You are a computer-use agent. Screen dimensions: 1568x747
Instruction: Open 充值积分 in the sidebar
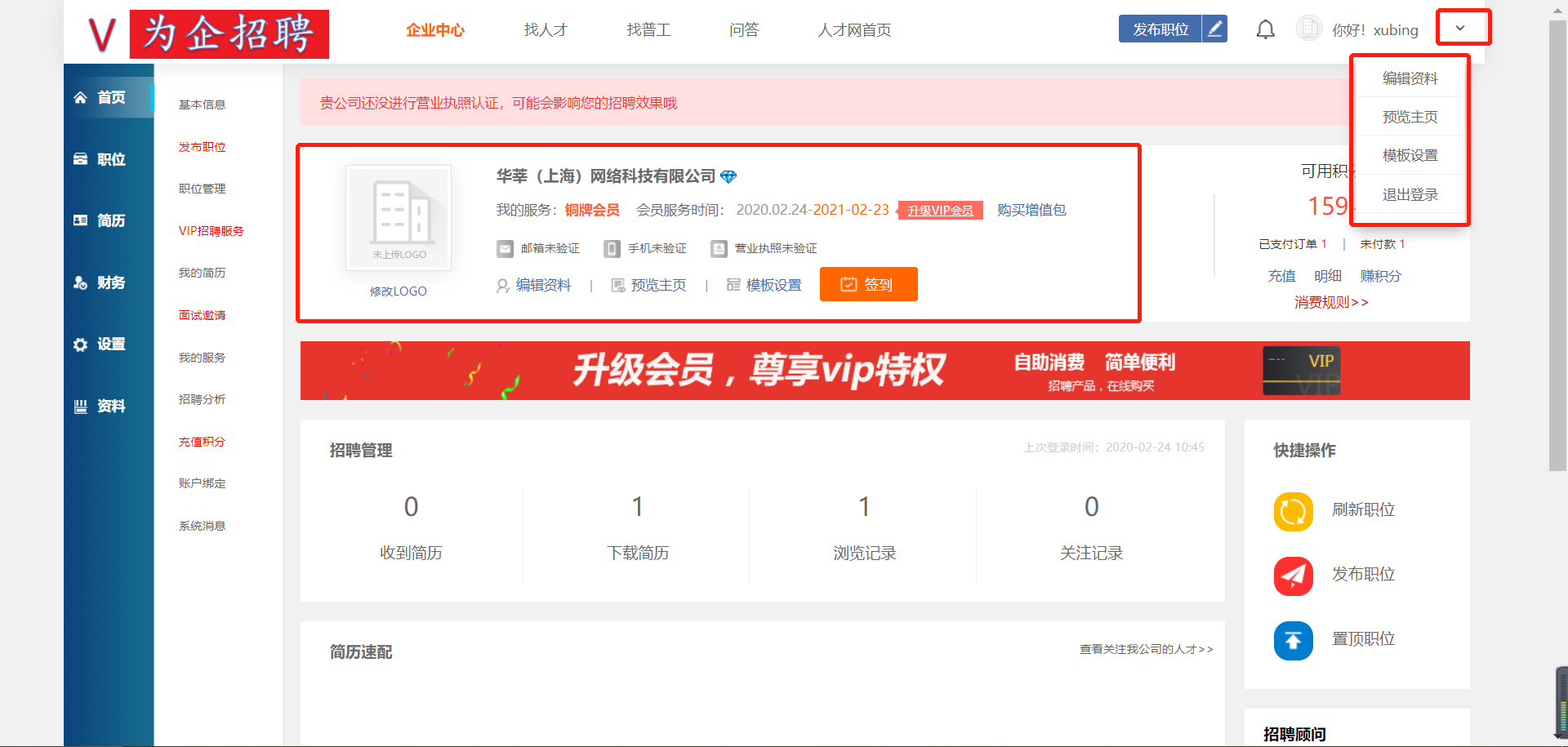coord(203,442)
